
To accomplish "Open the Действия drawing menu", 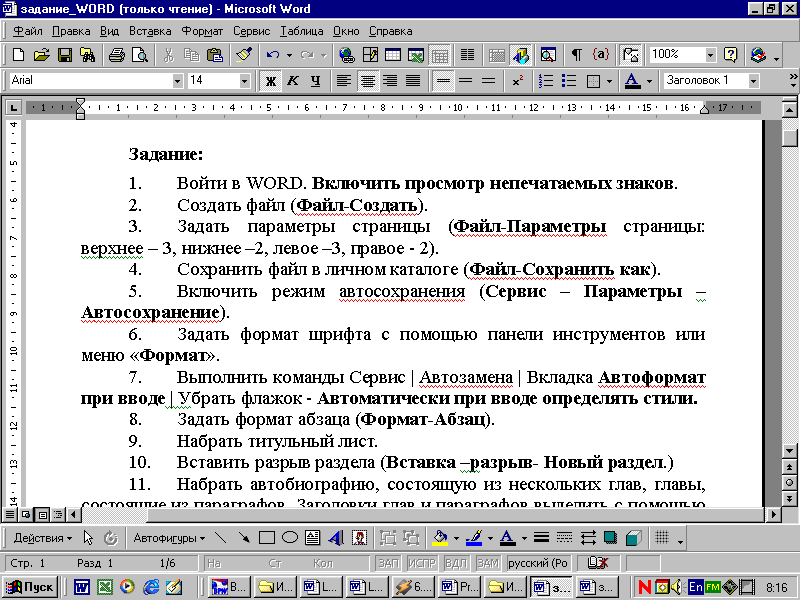I will click(x=43, y=538).
